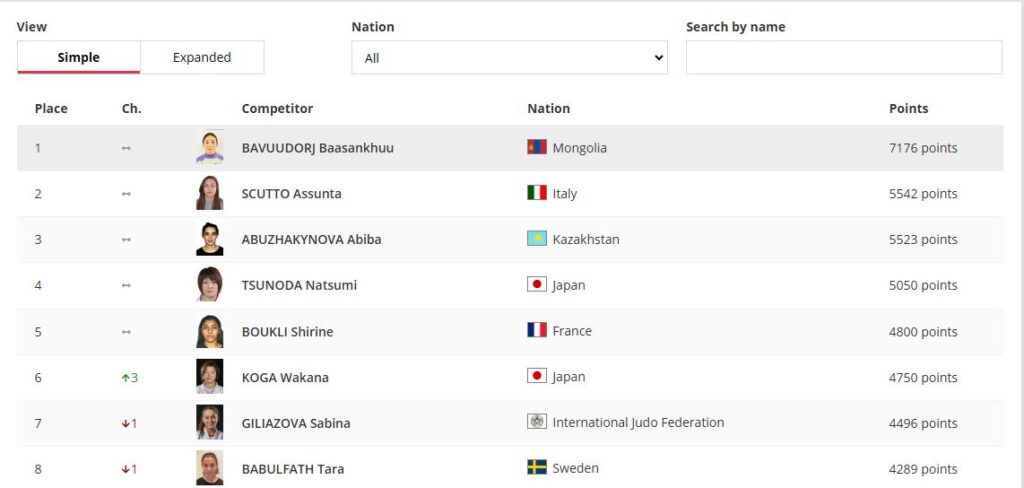This screenshot has width=1024, height=488.
Task: Click the Italy flag icon
Action: point(537,193)
